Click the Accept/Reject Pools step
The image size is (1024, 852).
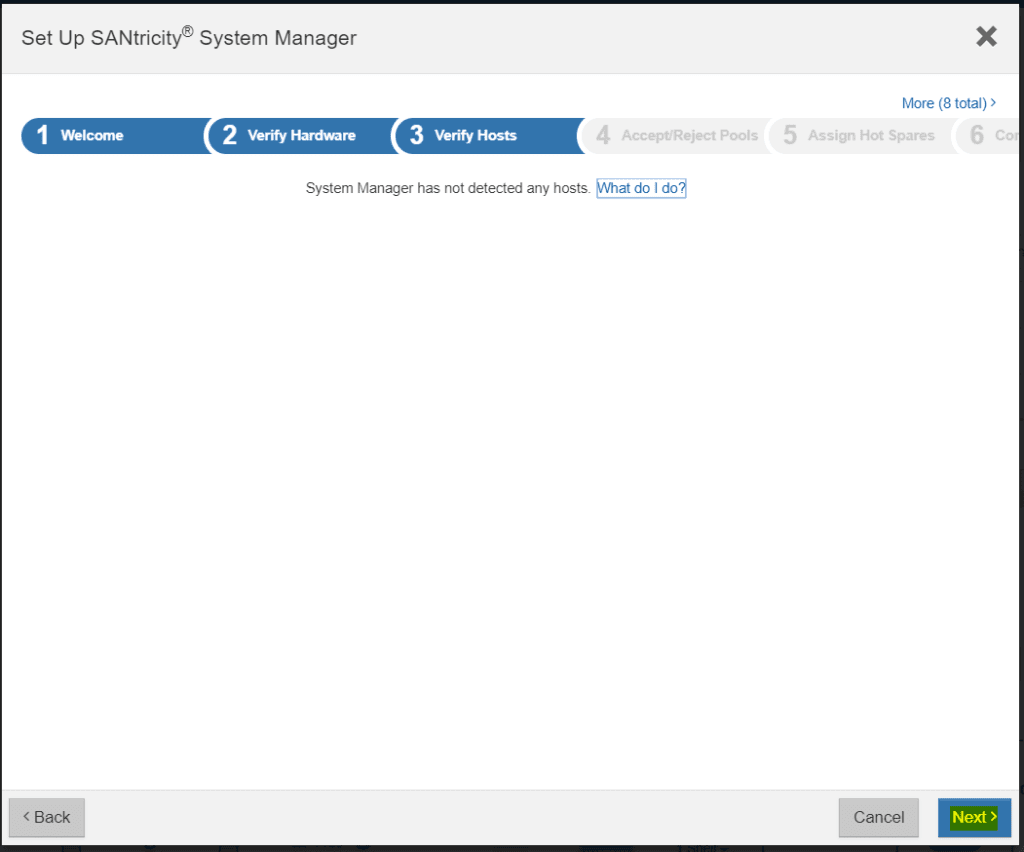pos(688,135)
